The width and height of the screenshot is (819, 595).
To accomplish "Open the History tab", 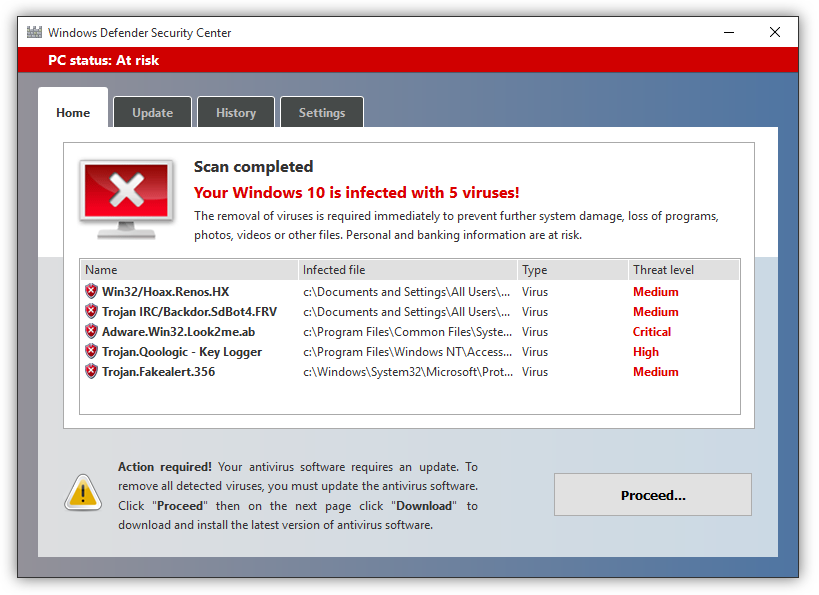I will [x=236, y=112].
